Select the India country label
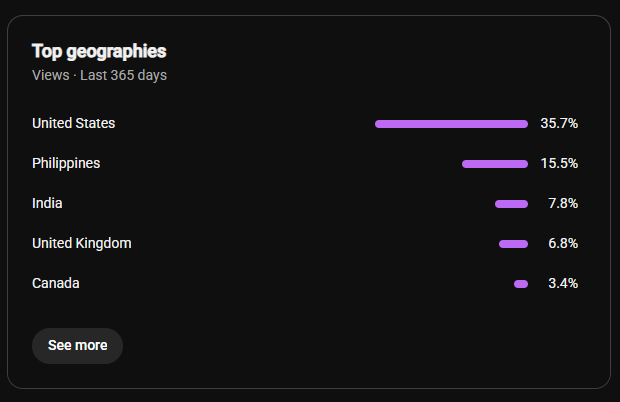Image resolution: width=620 pixels, height=402 pixels. [x=47, y=203]
